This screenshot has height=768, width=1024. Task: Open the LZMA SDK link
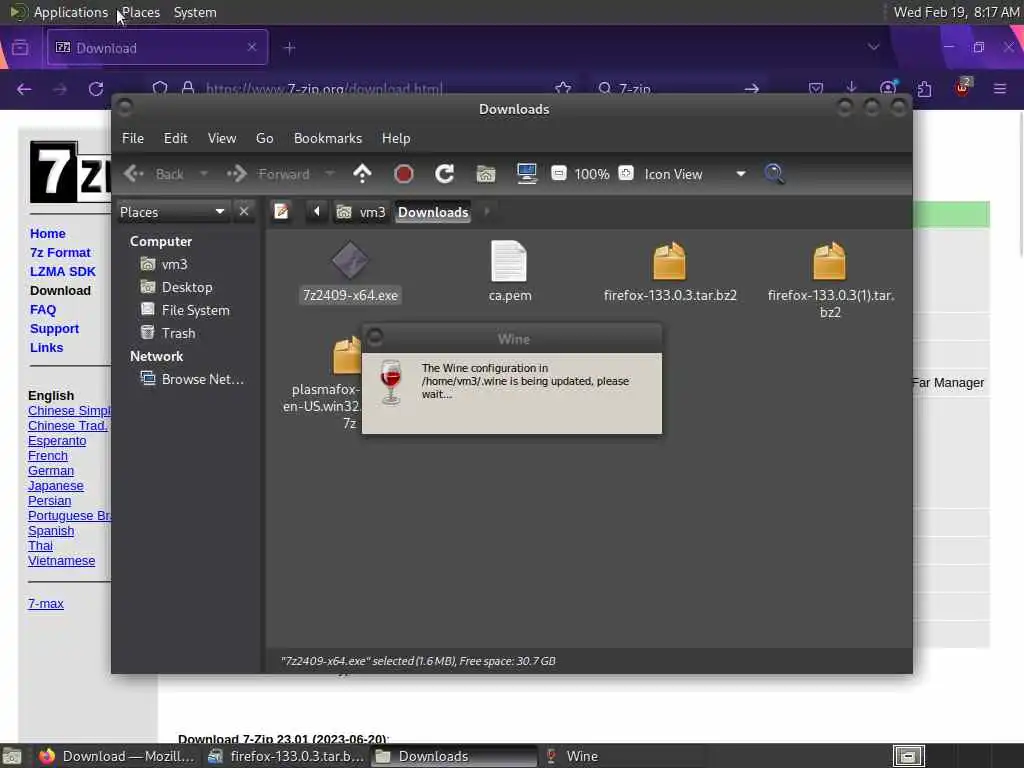click(63, 271)
